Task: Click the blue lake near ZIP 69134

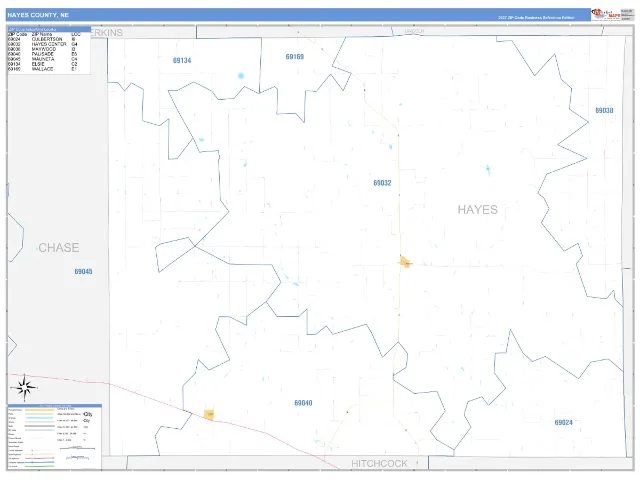Action: [241, 76]
